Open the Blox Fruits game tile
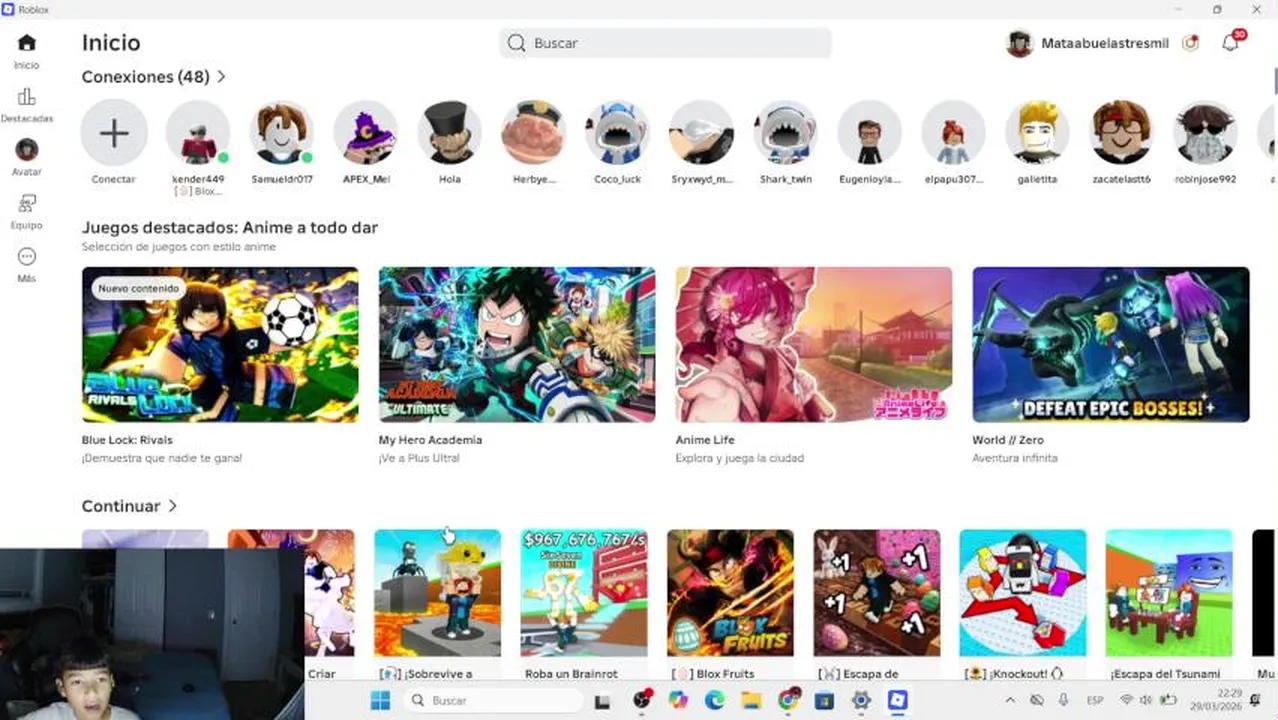Image resolution: width=1278 pixels, height=720 pixels. click(730, 593)
